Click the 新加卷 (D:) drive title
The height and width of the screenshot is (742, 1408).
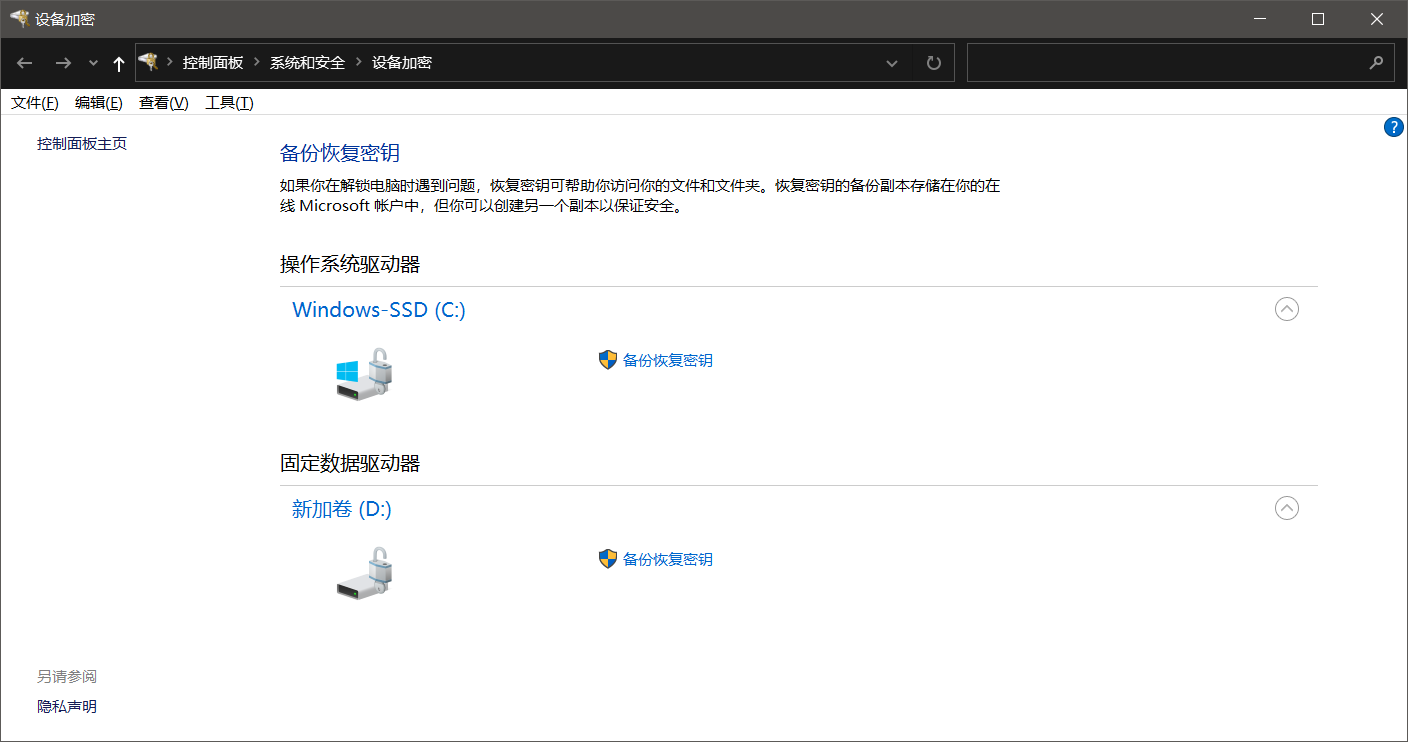pos(342,509)
